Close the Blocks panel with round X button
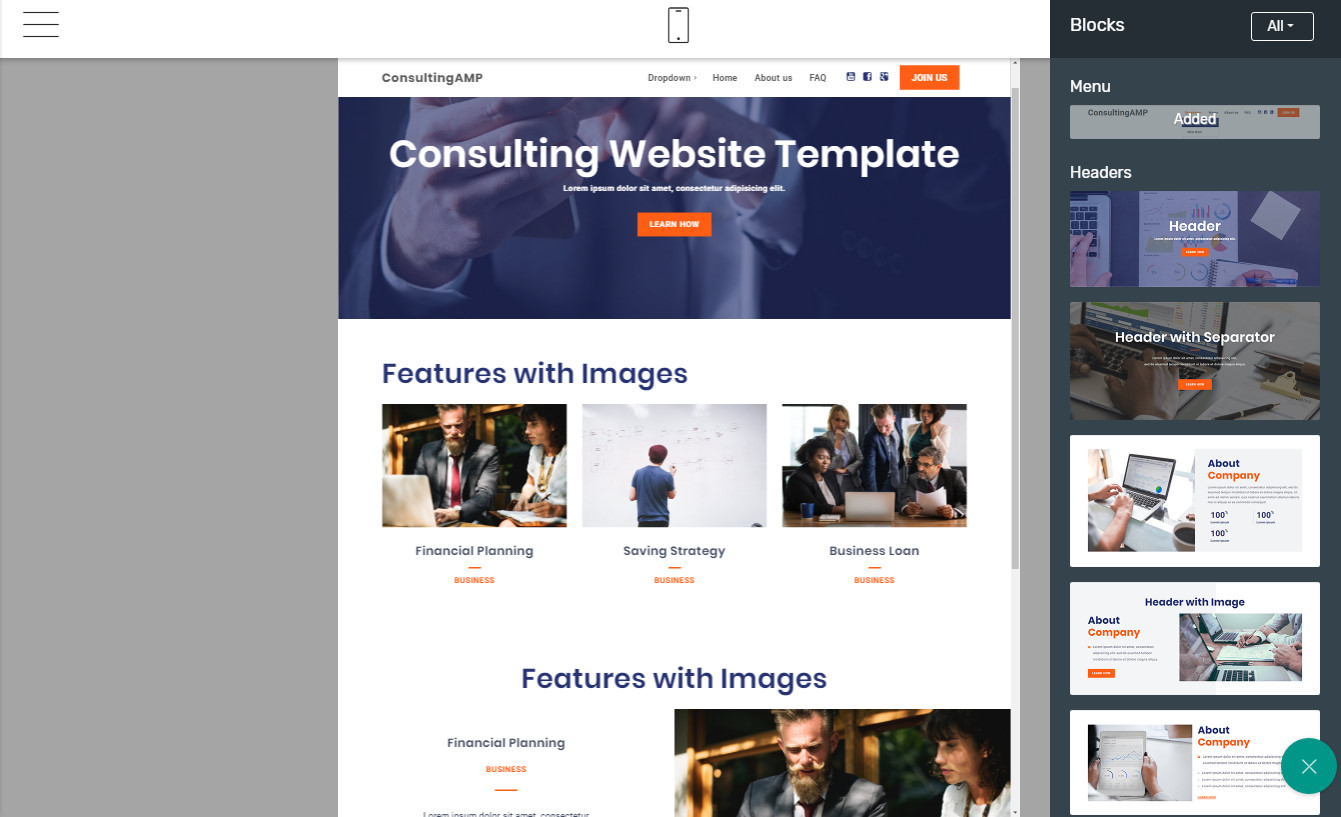 [x=1309, y=766]
